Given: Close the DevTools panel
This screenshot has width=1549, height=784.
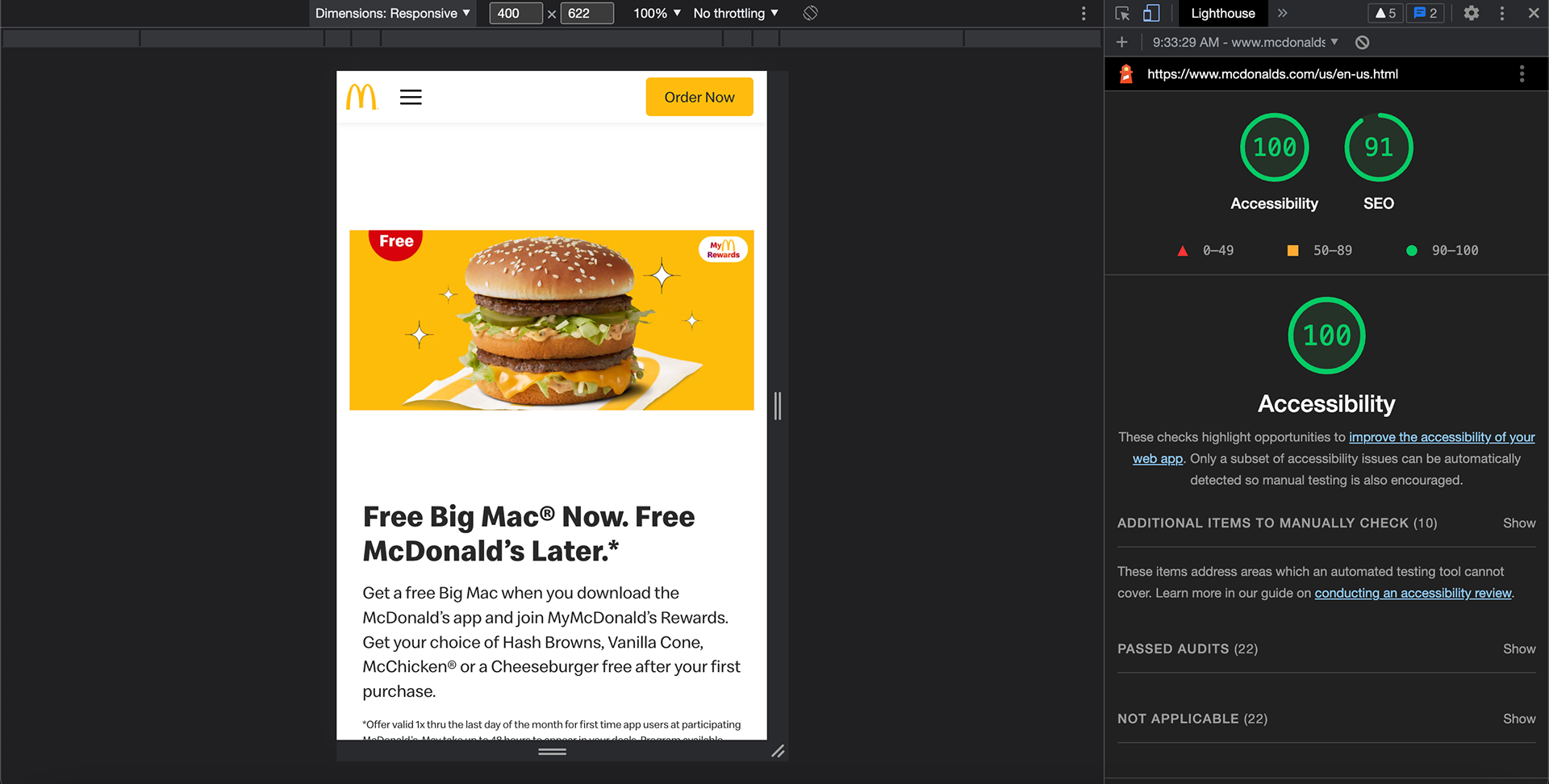Looking at the screenshot, I should [x=1534, y=13].
